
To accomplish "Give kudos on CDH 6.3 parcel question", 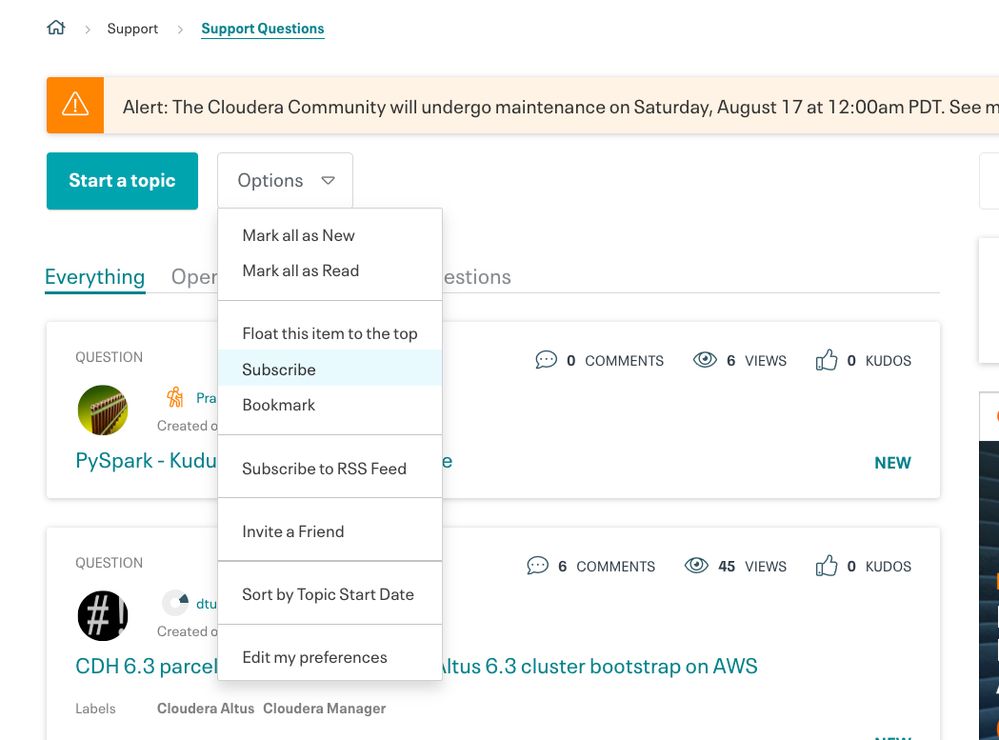I will click(x=826, y=566).
